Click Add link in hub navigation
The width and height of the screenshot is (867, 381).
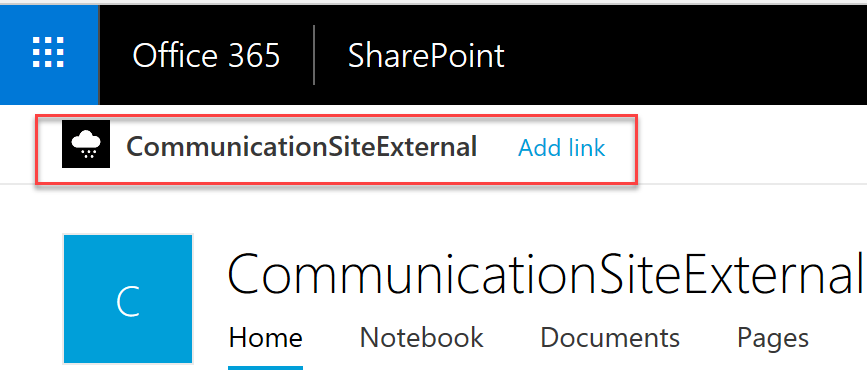point(561,148)
